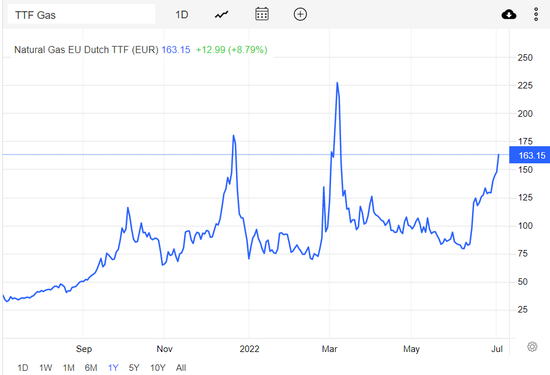
Task: Click the 250 price axis label
Action: [525, 58]
